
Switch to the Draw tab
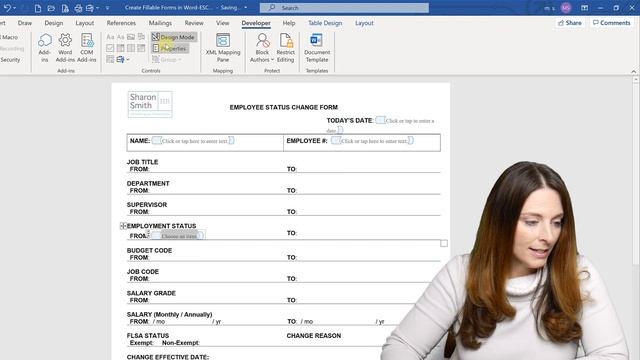[24, 23]
